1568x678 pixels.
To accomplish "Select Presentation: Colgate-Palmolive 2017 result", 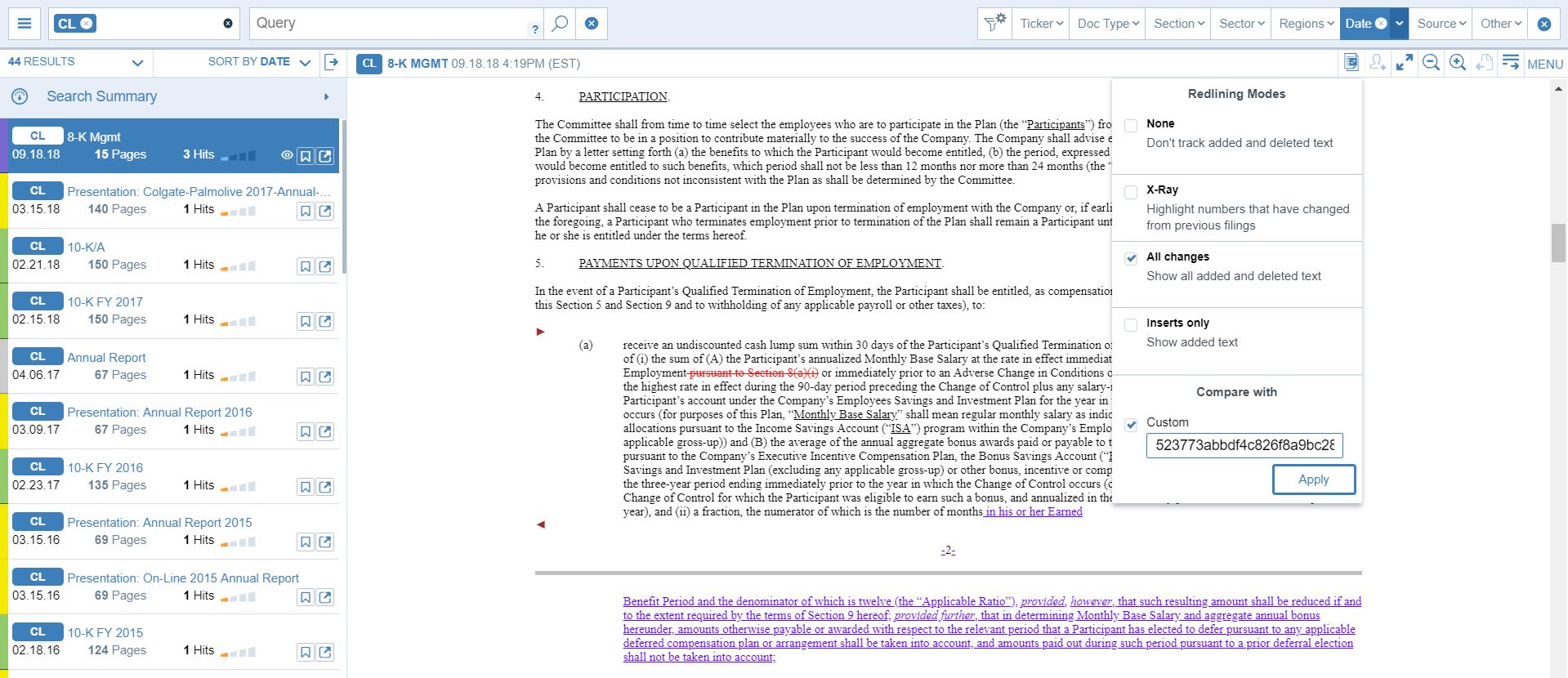I will coord(199,192).
